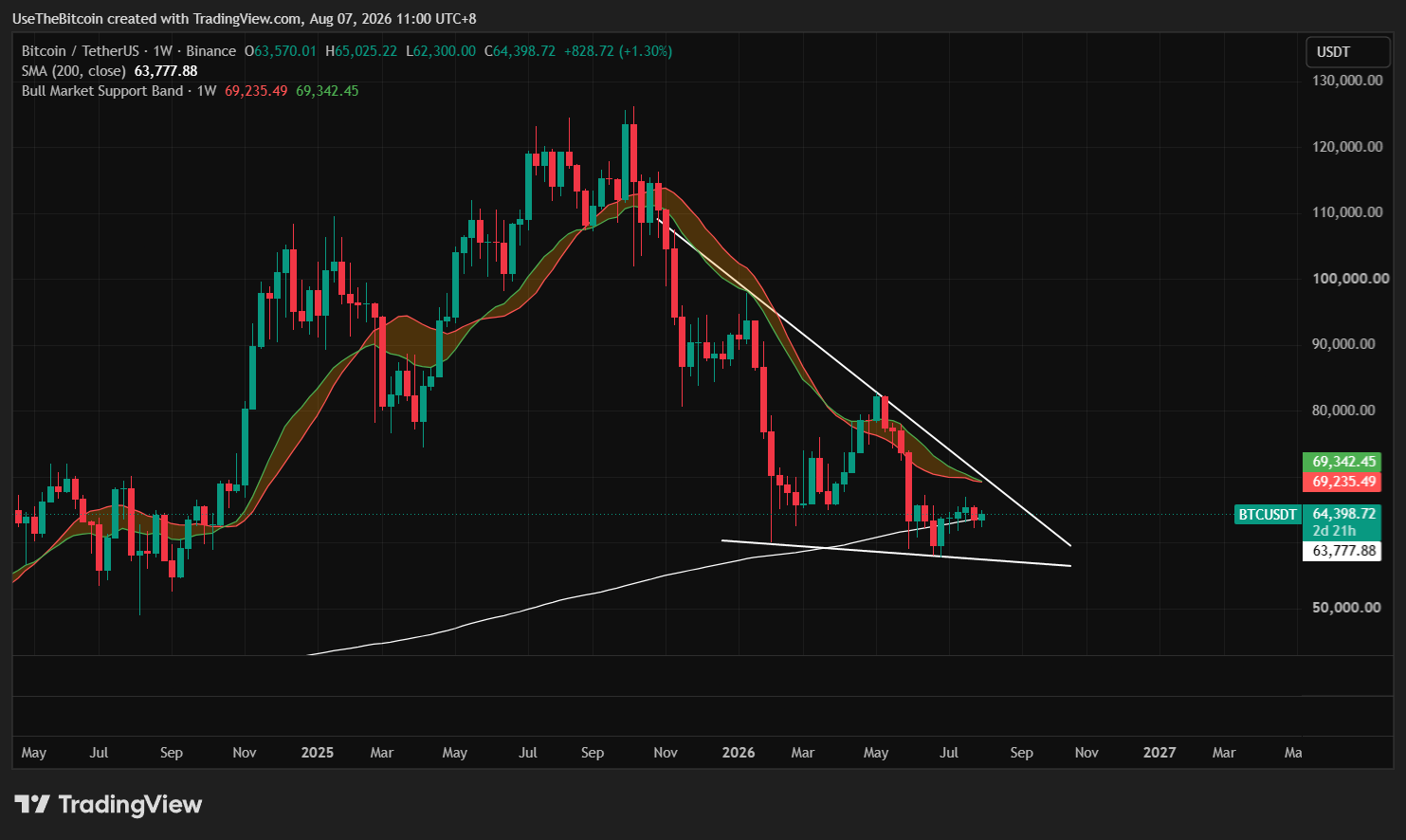Click the red 69,235.49 axis price tag
The height and width of the screenshot is (840, 1406).
pos(1343,482)
